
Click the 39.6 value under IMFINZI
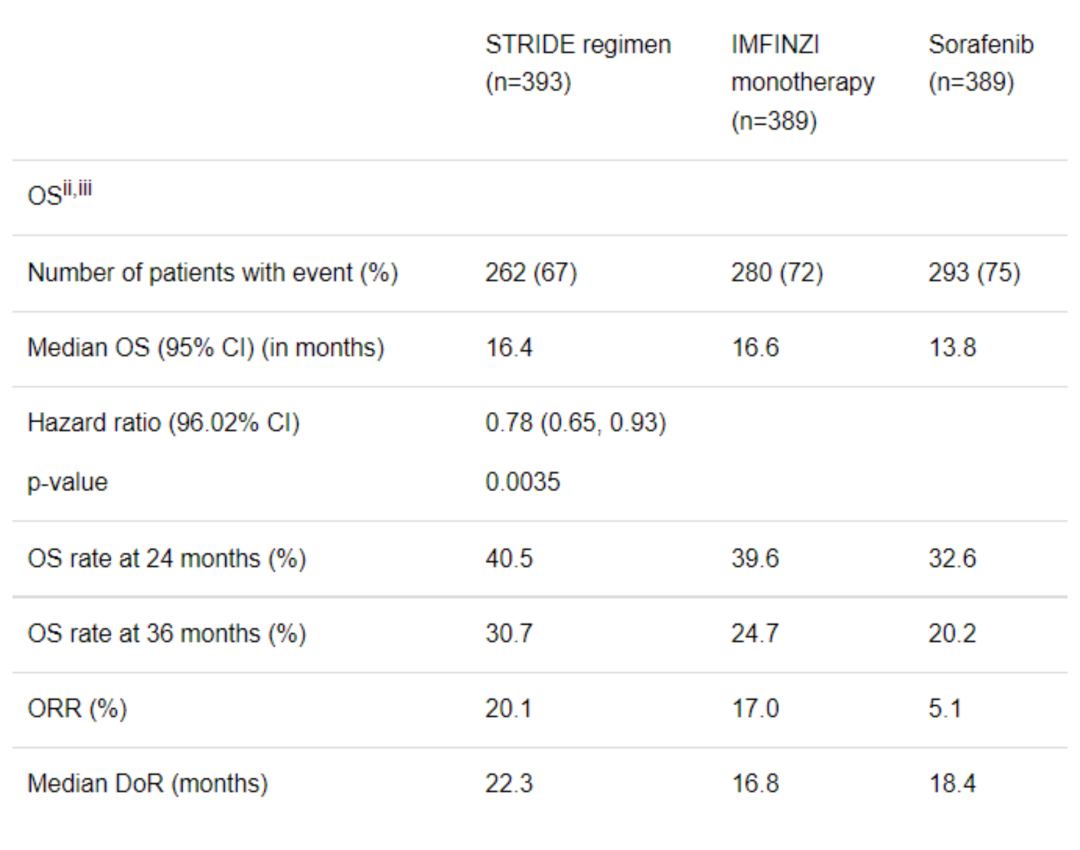(754, 558)
